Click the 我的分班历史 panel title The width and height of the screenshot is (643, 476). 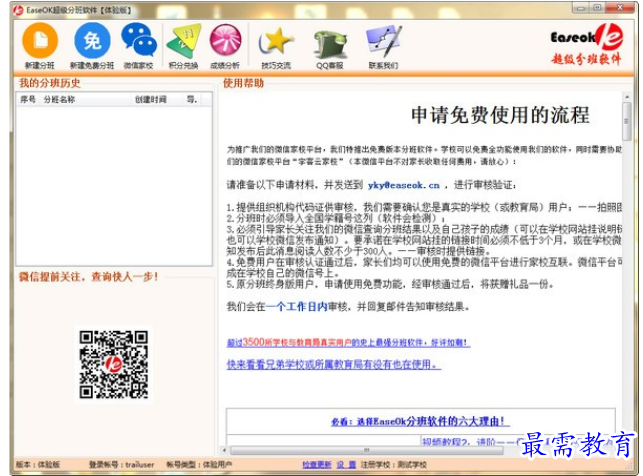click(50, 83)
